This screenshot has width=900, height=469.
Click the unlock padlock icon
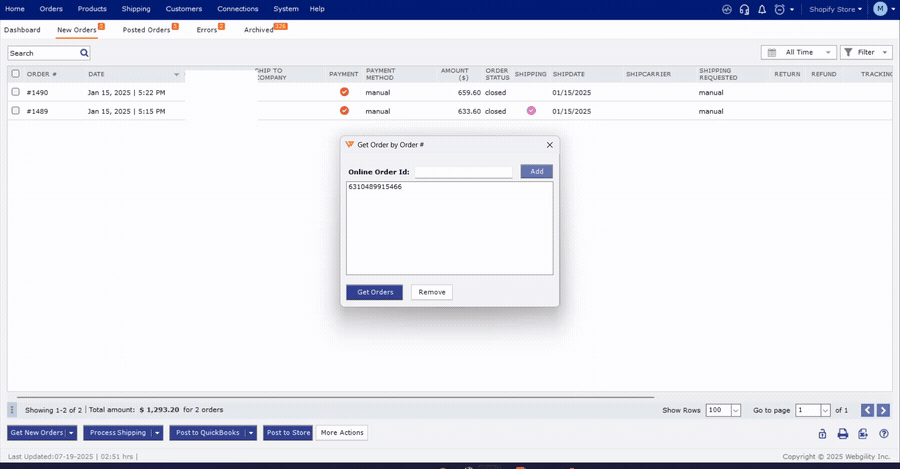coord(823,433)
